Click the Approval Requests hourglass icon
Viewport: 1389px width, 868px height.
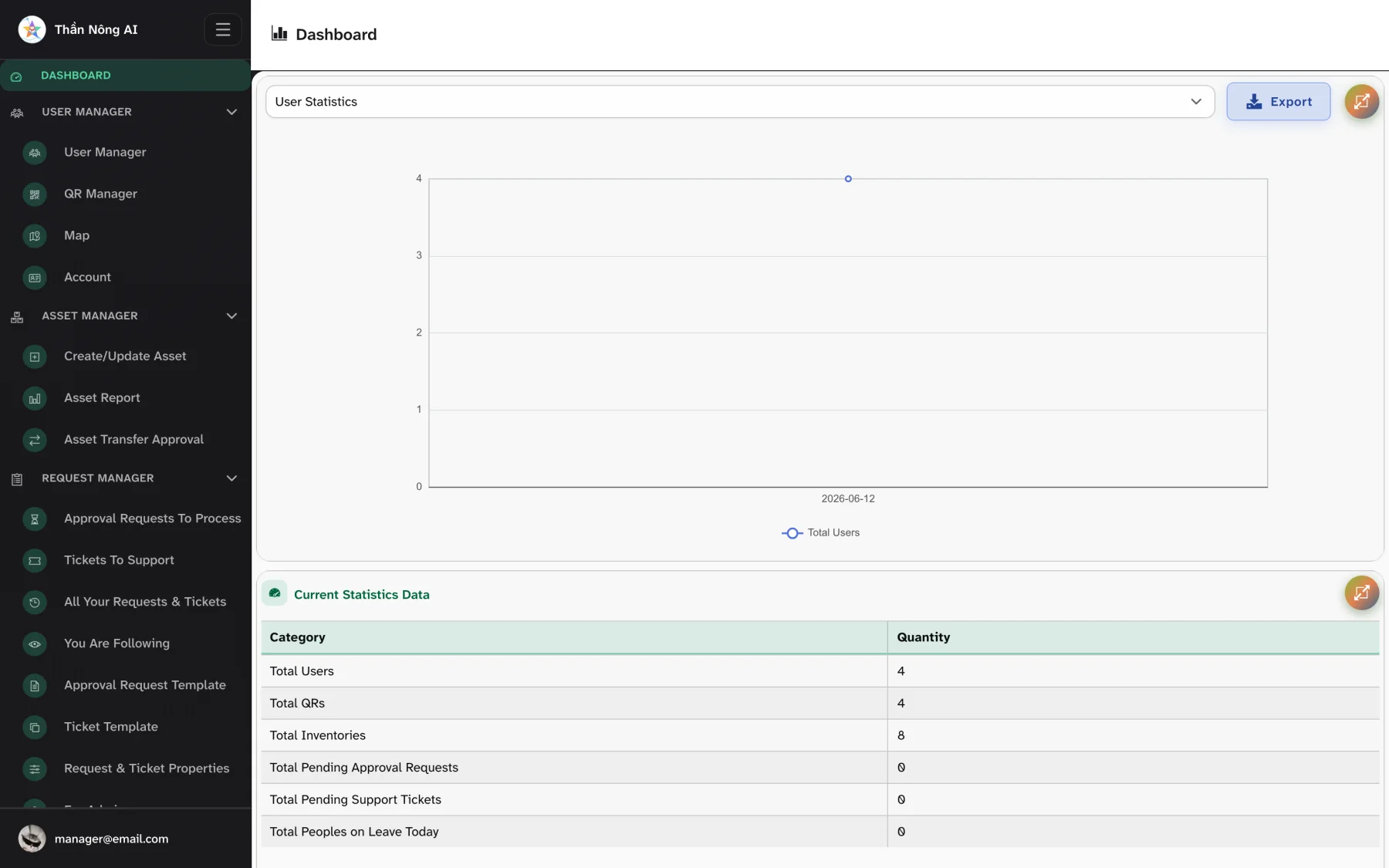pos(35,519)
